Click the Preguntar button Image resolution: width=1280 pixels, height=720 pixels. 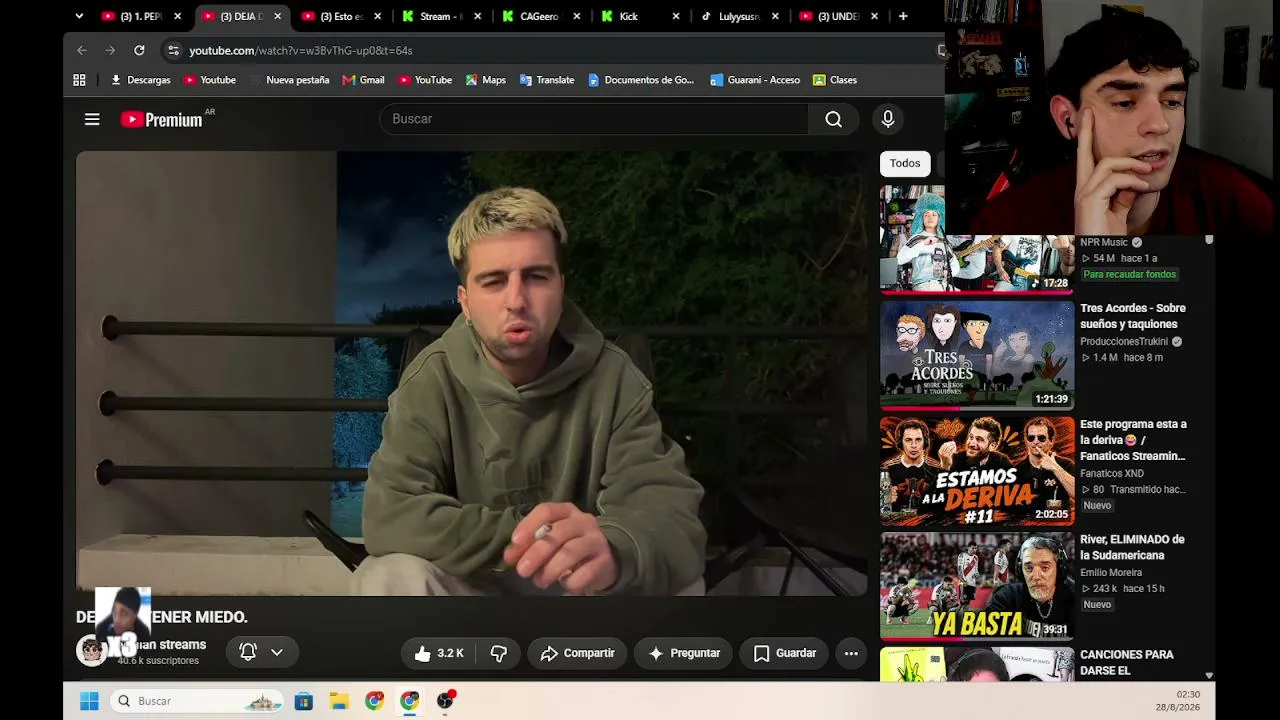pos(683,653)
